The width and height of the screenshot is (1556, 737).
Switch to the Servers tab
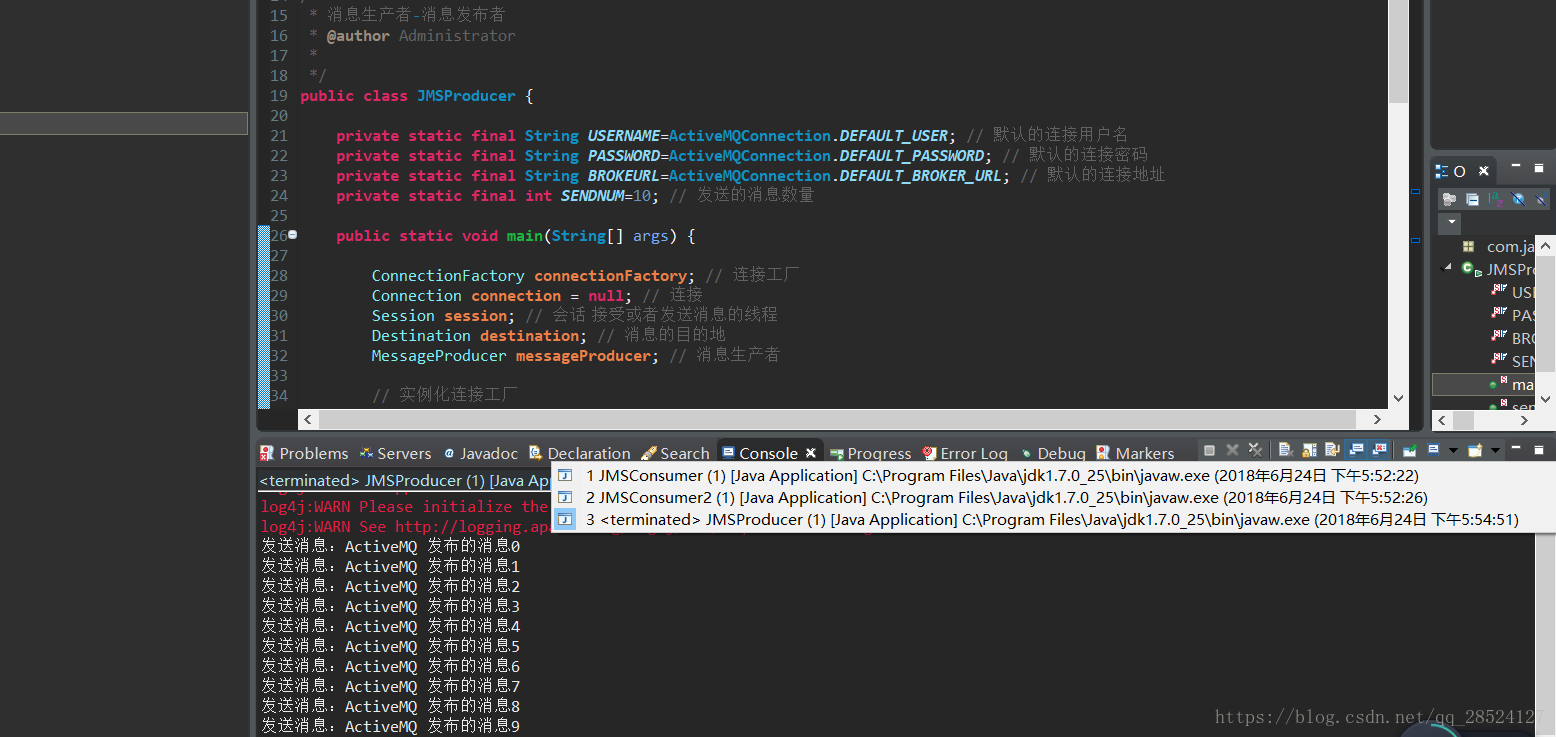[x=395, y=453]
